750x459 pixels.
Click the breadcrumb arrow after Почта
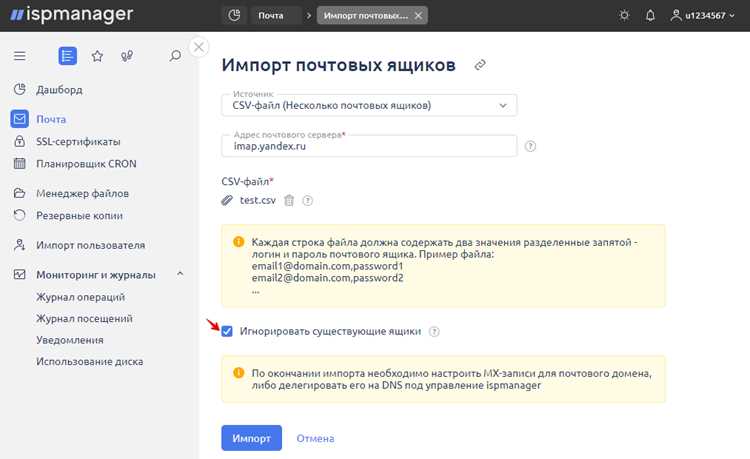click(309, 15)
